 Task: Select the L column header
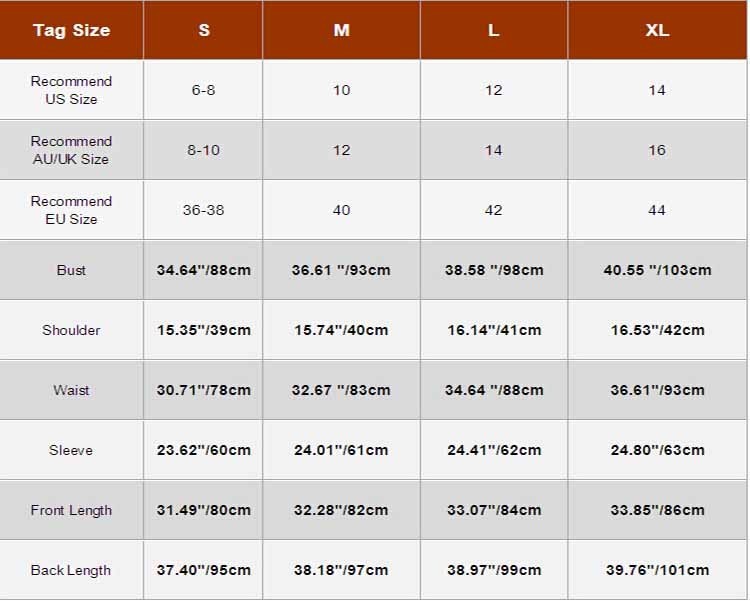coord(494,30)
